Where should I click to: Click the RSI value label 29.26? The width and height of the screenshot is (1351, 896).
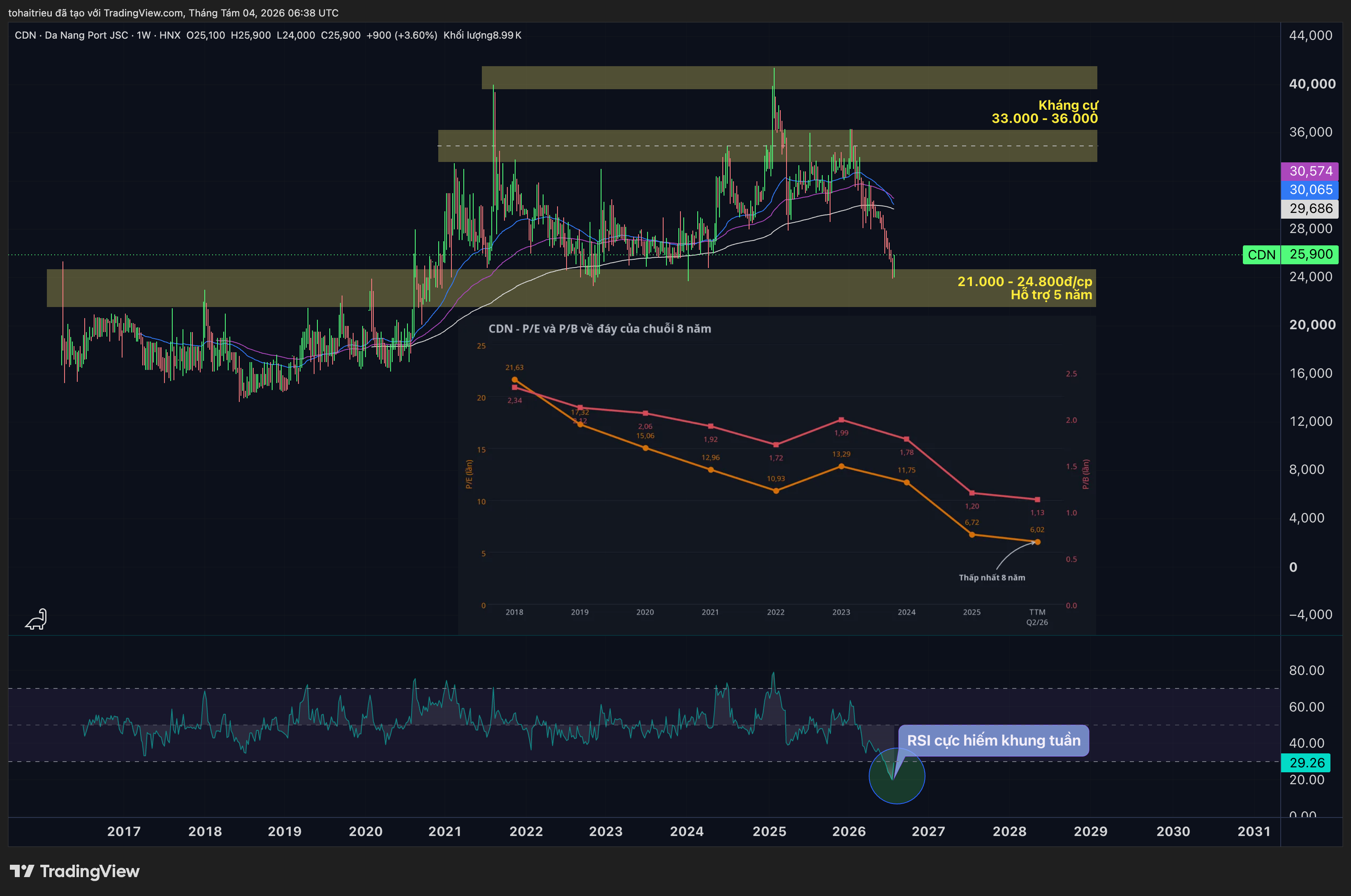click(x=1307, y=762)
